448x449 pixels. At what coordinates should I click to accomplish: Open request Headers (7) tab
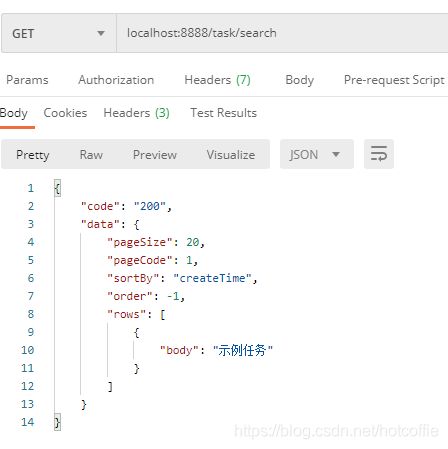tap(217, 80)
